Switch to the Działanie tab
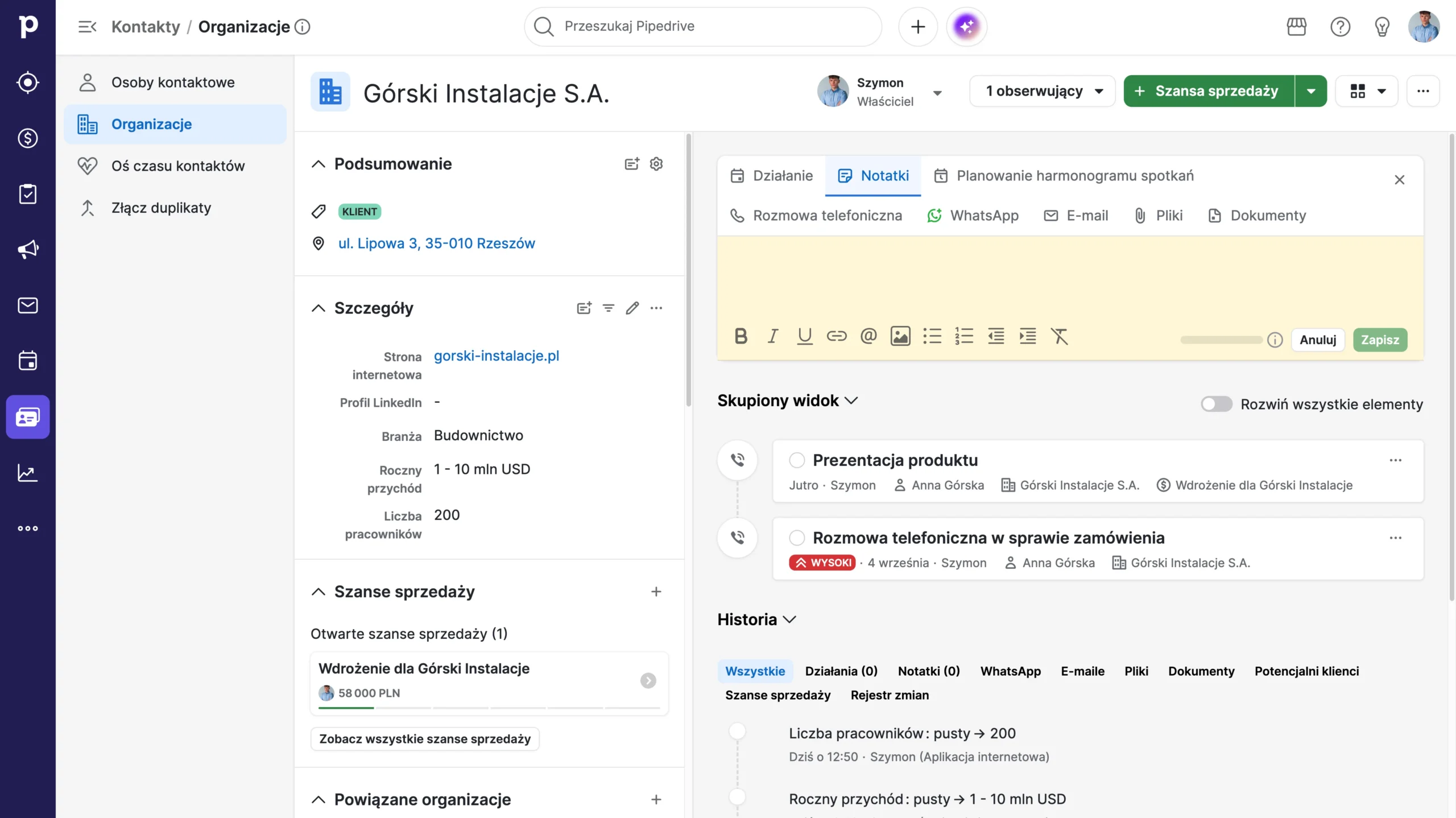Viewport: 1456px width, 818px height. point(771,176)
